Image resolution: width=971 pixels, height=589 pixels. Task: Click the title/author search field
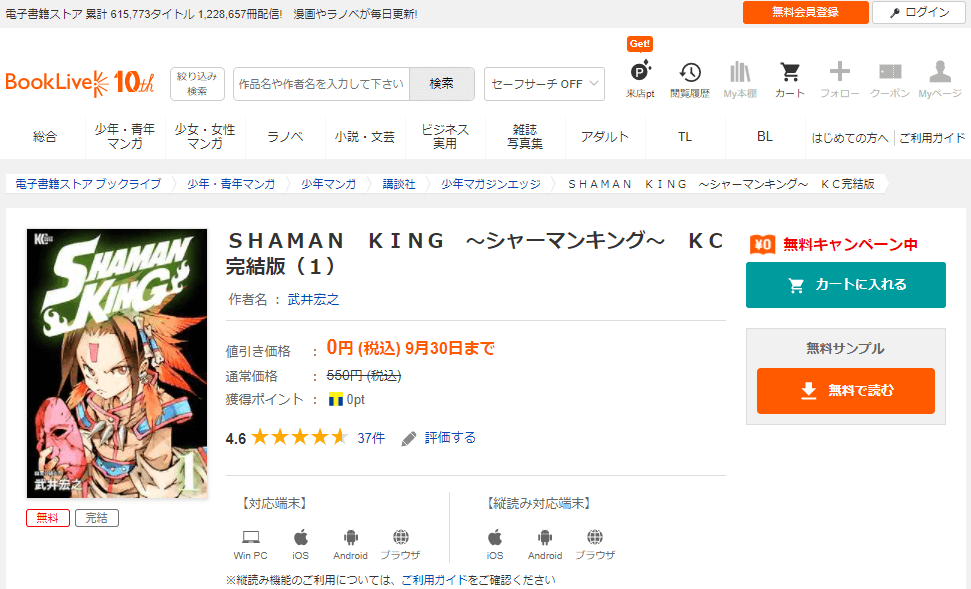coord(322,84)
